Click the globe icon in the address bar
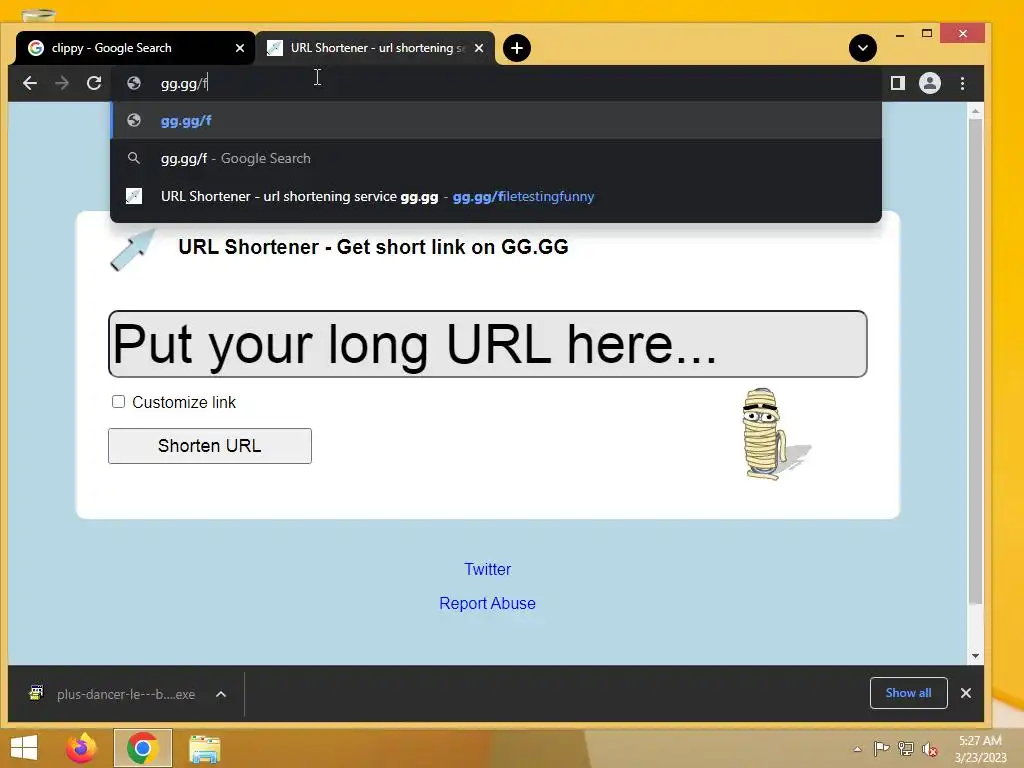1024x768 pixels. point(134,83)
